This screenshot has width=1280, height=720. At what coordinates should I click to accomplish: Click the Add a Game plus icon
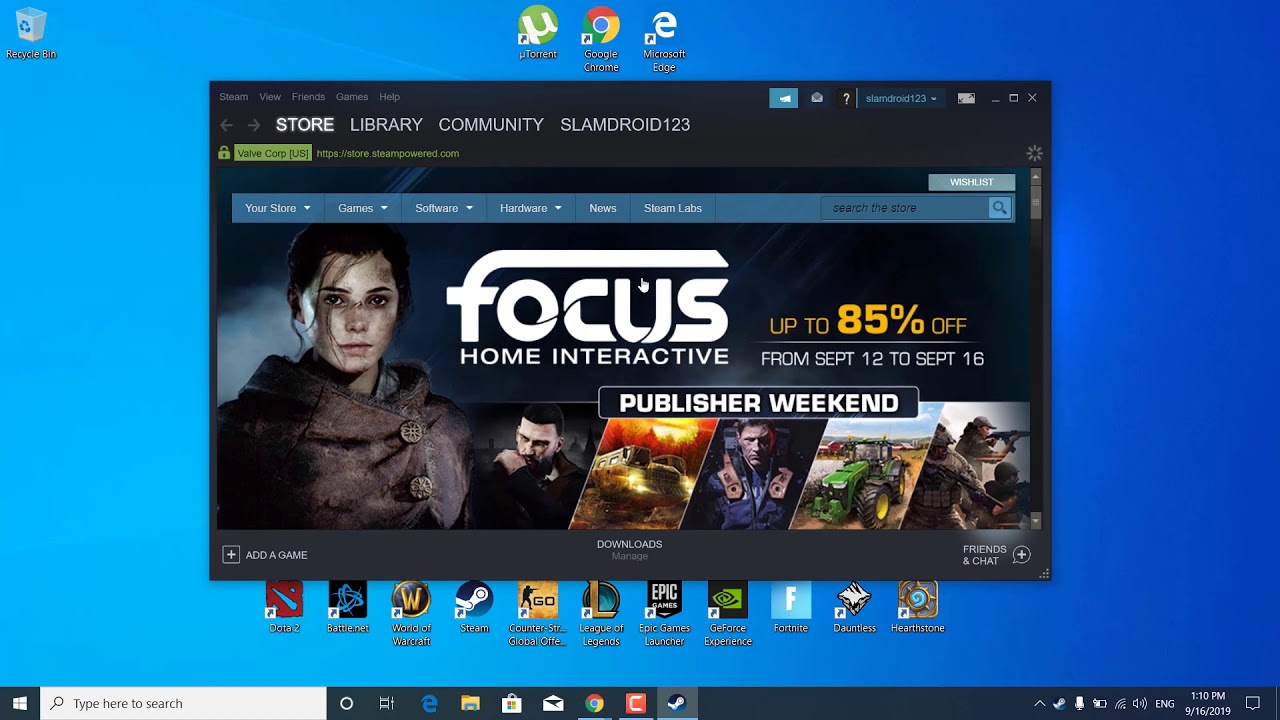[231, 554]
